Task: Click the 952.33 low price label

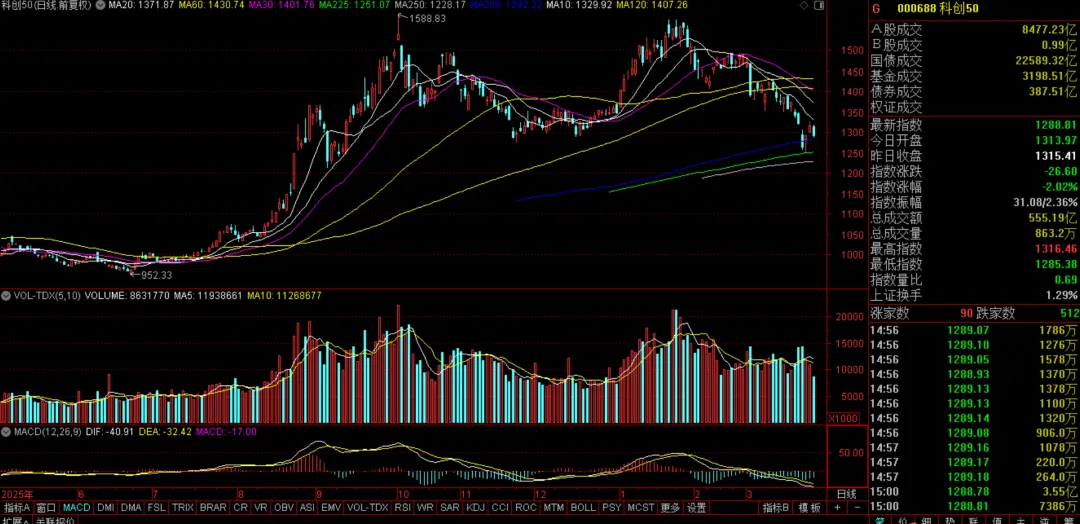Action: coord(155,275)
